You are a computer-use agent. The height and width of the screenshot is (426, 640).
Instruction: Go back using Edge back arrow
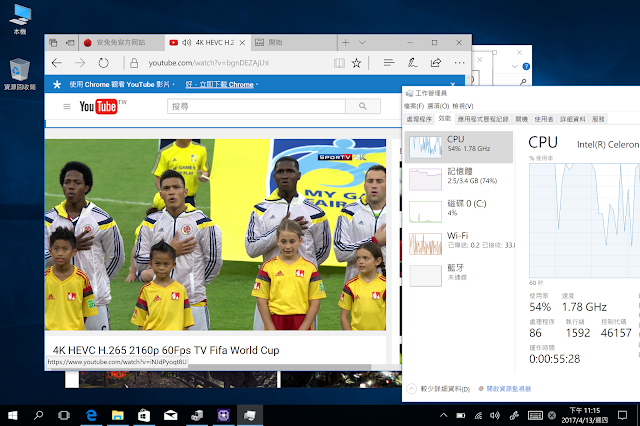click(x=57, y=63)
